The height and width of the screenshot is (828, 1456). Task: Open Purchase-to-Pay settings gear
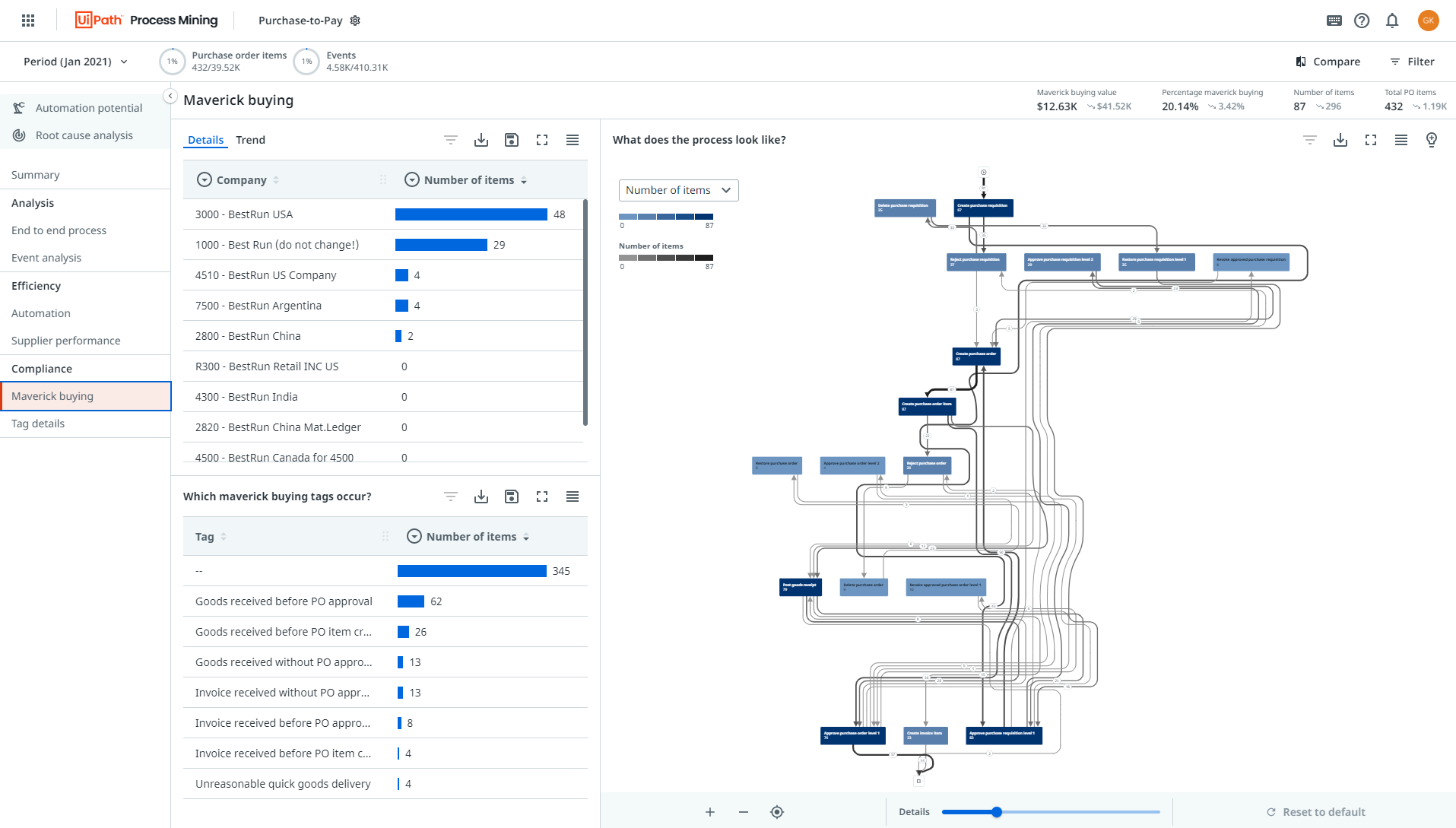[355, 21]
